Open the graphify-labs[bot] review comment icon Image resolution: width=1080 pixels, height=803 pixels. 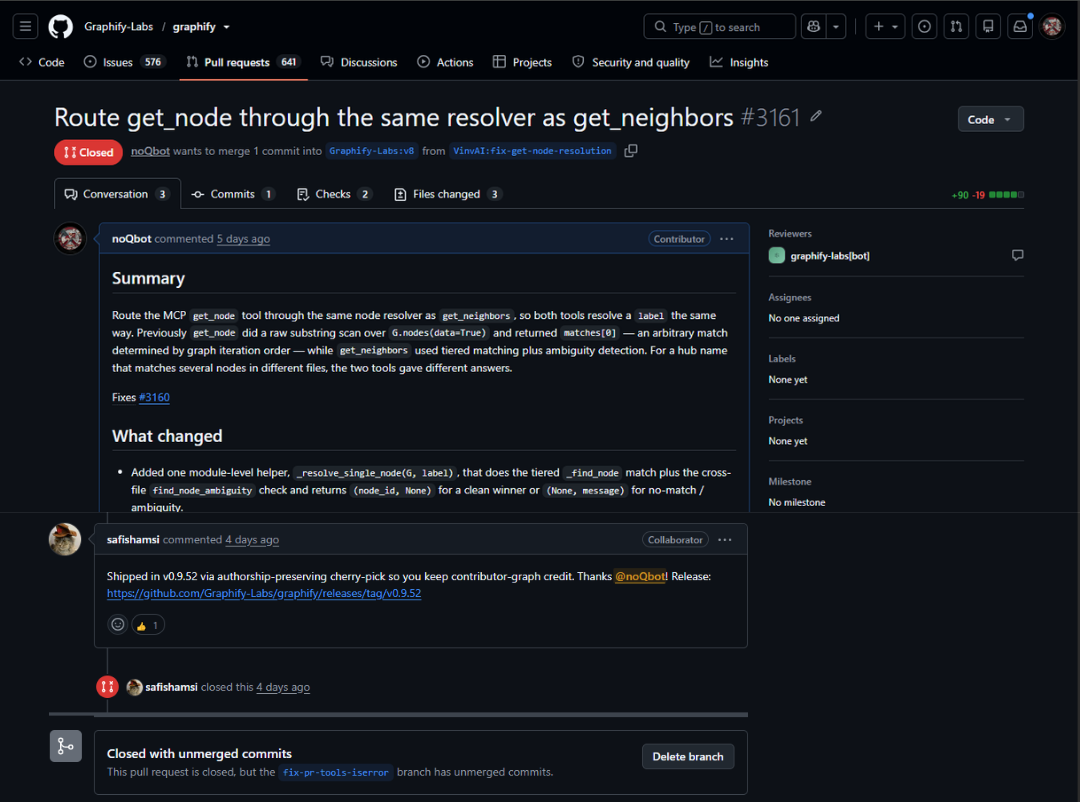[x=1017, y=256]
